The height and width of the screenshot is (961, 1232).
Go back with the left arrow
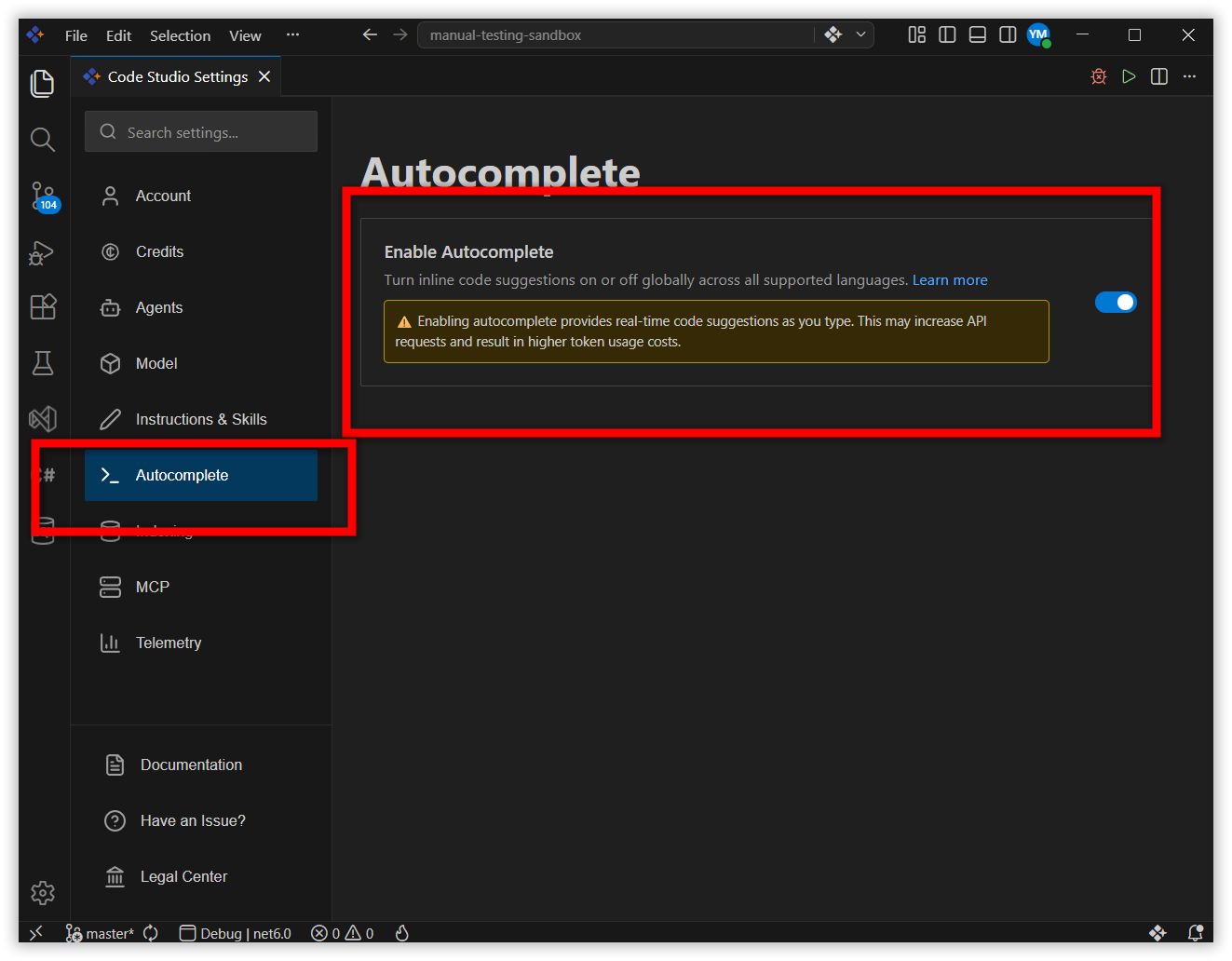point(370,34)
